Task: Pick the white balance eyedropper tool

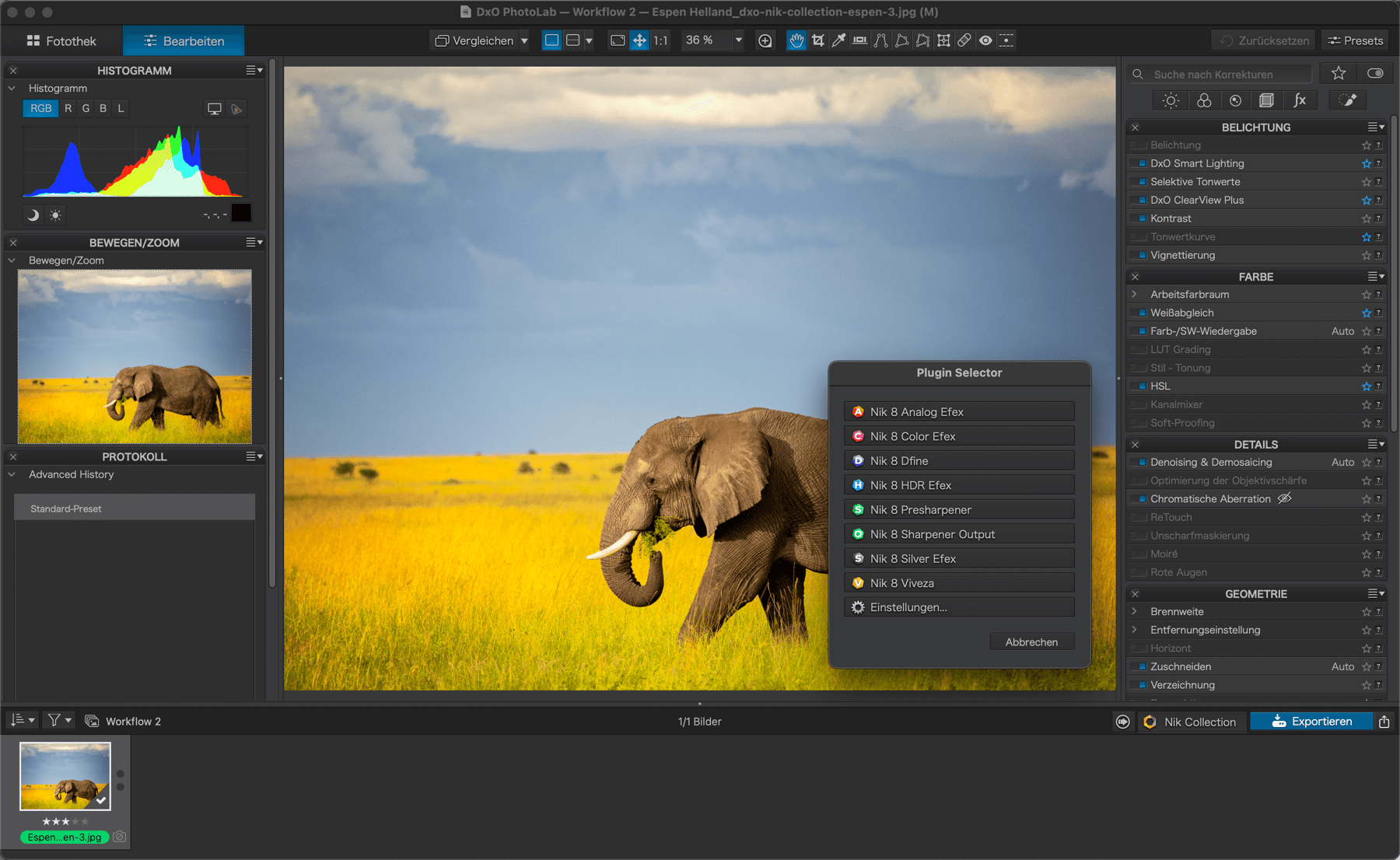Action: click(x=838, y=40)
